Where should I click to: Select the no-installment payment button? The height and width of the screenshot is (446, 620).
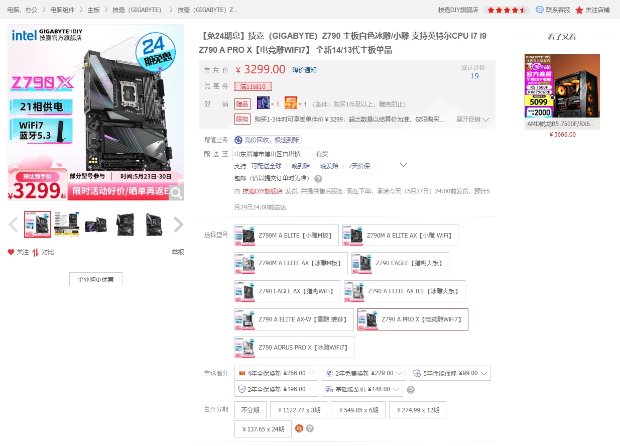pyautogui.click(x=249, y=409)
